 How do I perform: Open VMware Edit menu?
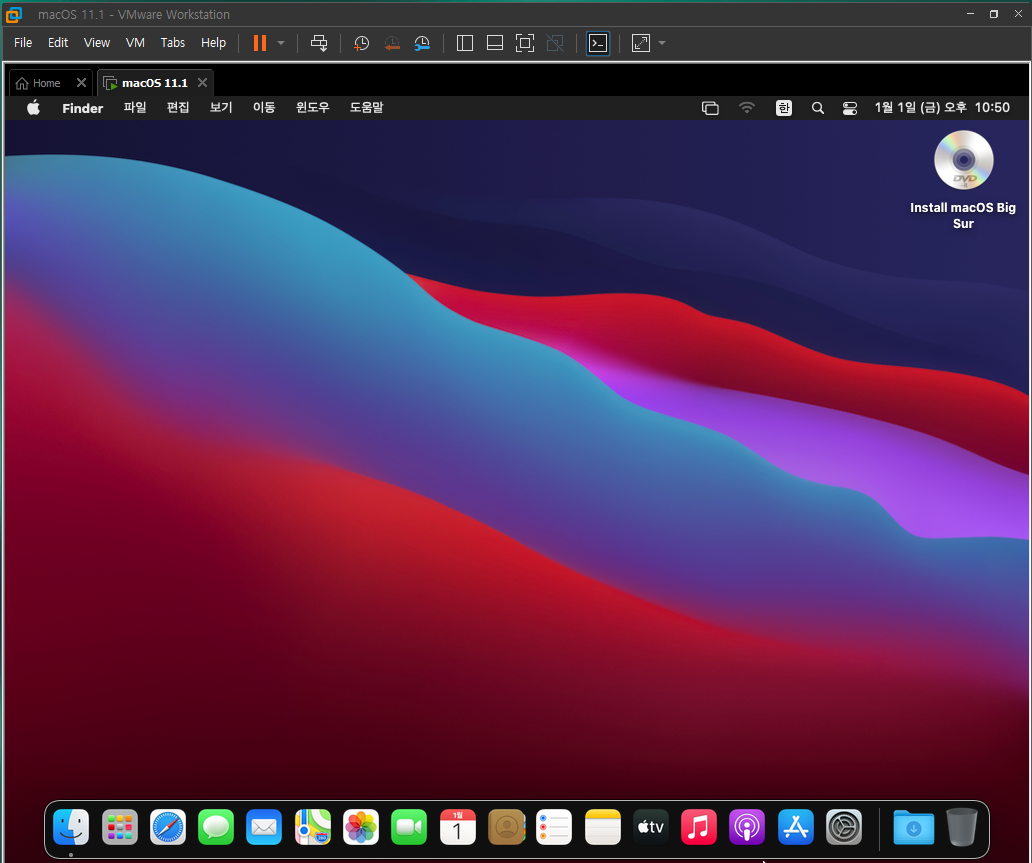[x=58, y=43]
